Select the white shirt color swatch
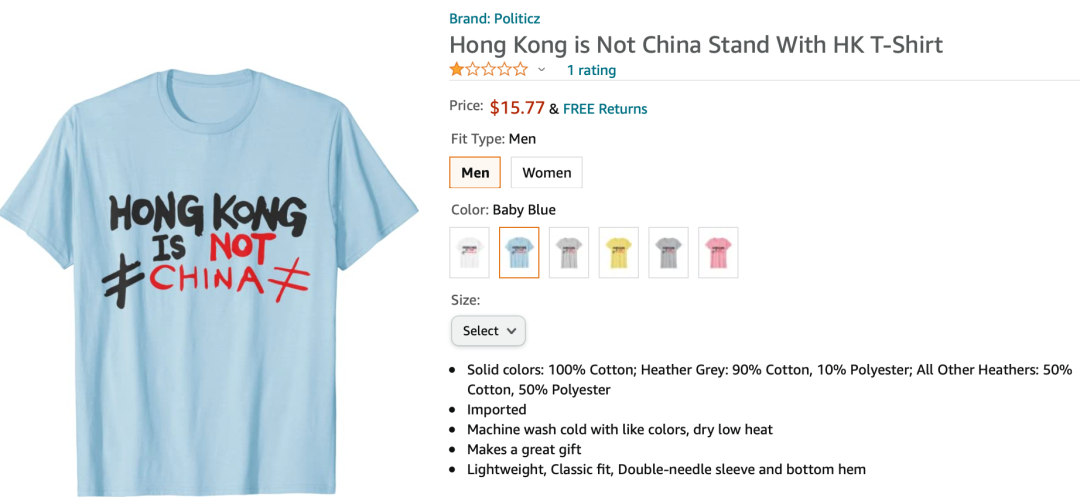Image resolution: width=1080 pixels, height=497 pixels. pyautogui.click(x=469, y=253)
